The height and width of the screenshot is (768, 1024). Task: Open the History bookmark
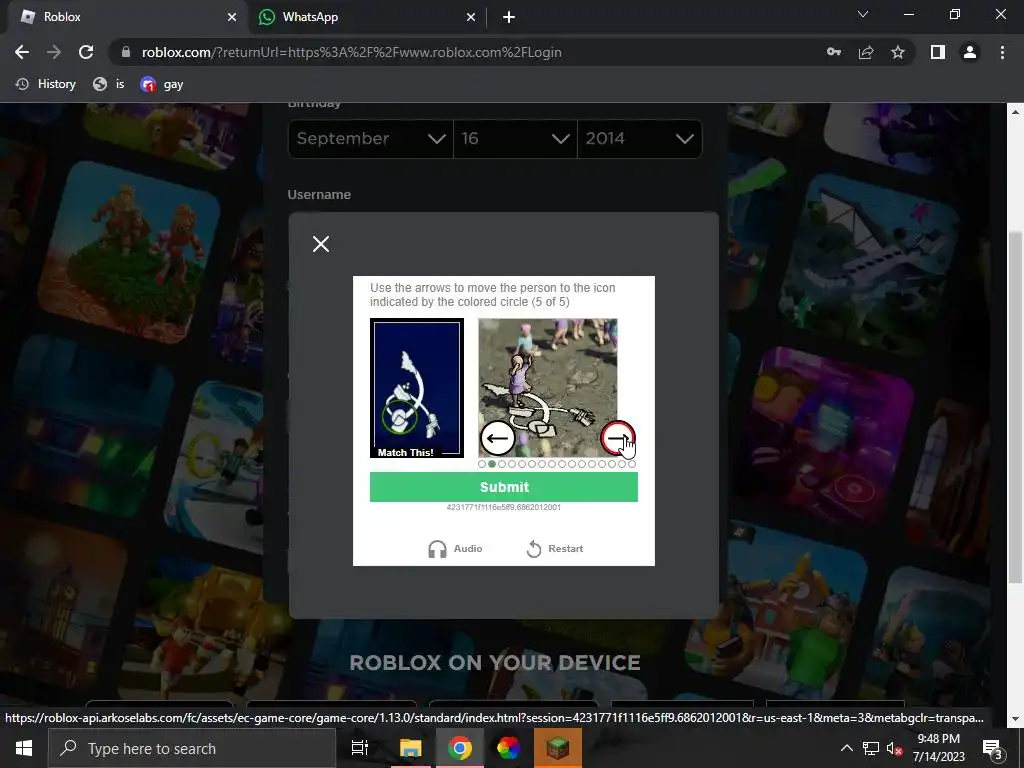46,84
